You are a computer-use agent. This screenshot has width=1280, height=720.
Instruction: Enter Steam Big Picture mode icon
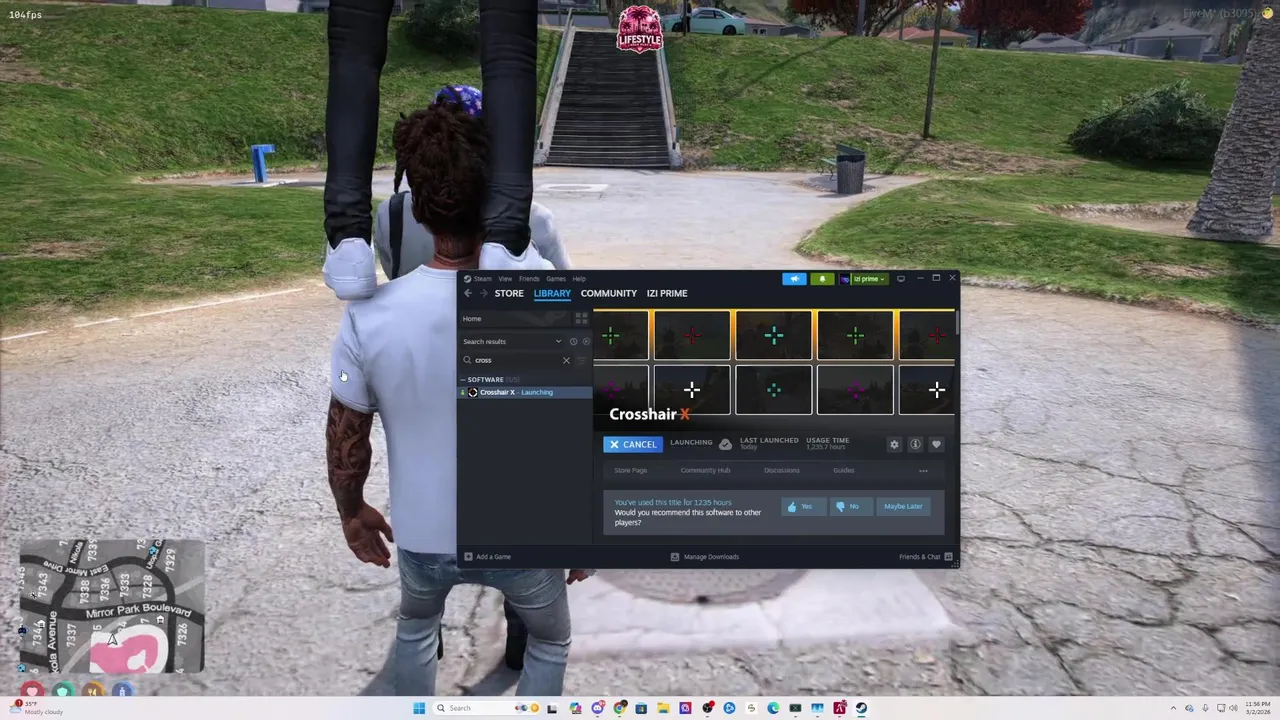pyautogui.click(x=901, y=279)
